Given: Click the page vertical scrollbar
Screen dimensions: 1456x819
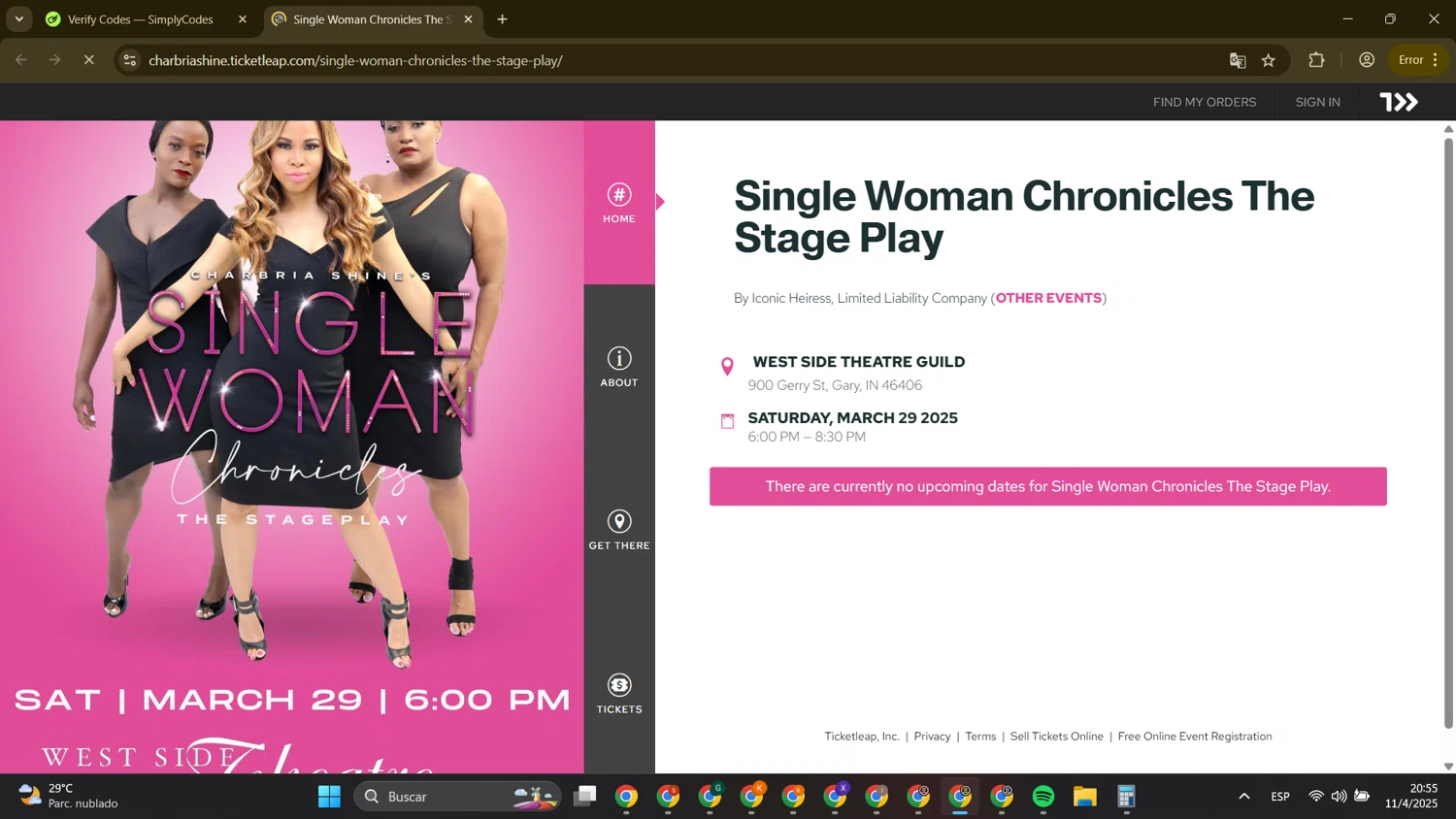Looking at the screenshot, I should [1448, 433].
